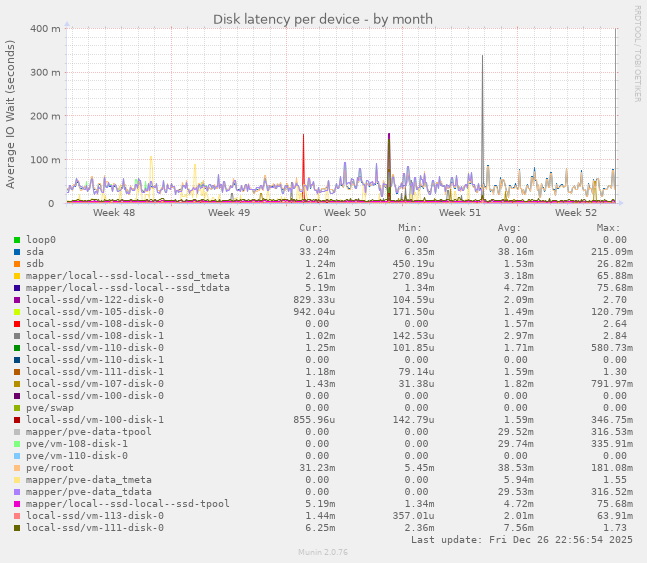Click the lavender mapper/pve-data_tdata legend square
Screen dimensions: 647x563
[x=17, y=492]
